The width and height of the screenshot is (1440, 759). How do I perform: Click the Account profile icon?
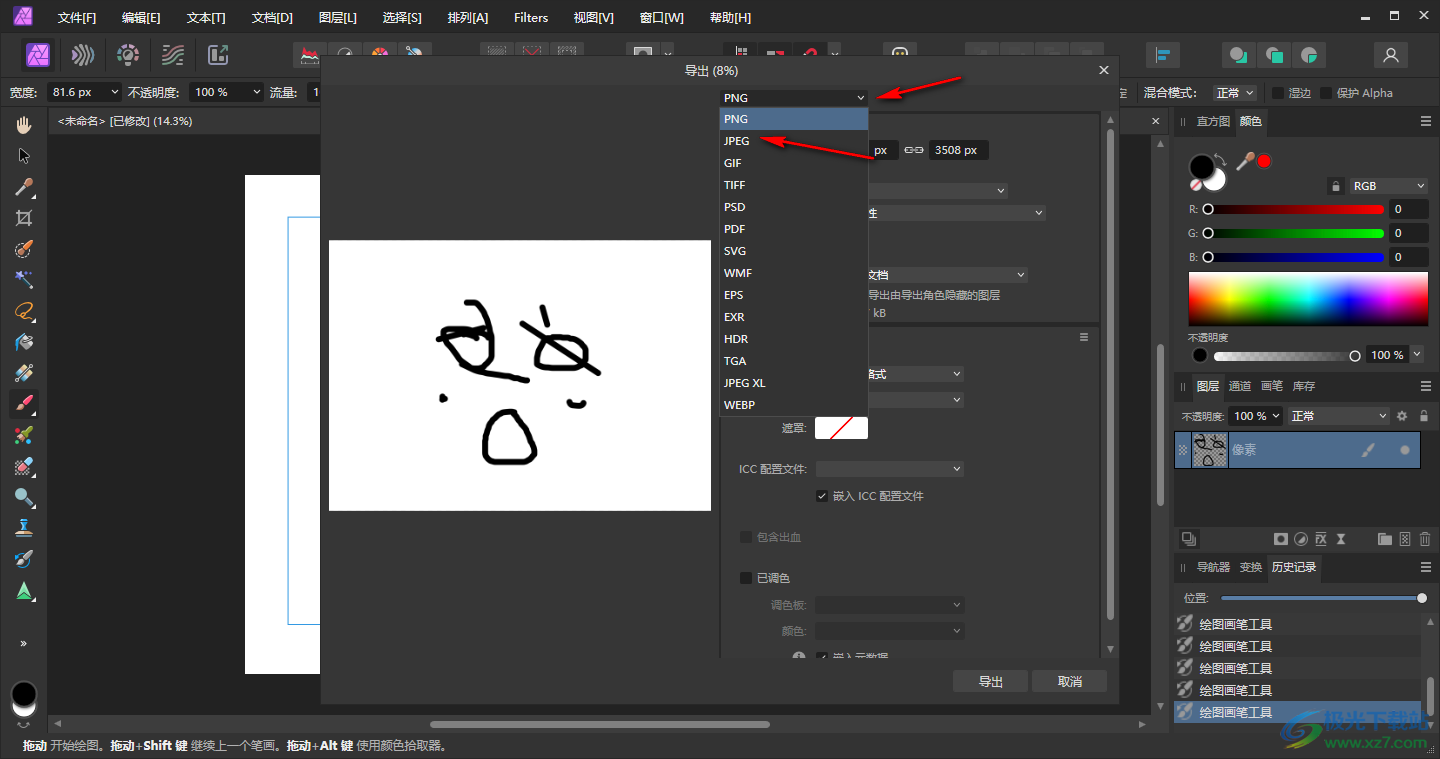1389,55
